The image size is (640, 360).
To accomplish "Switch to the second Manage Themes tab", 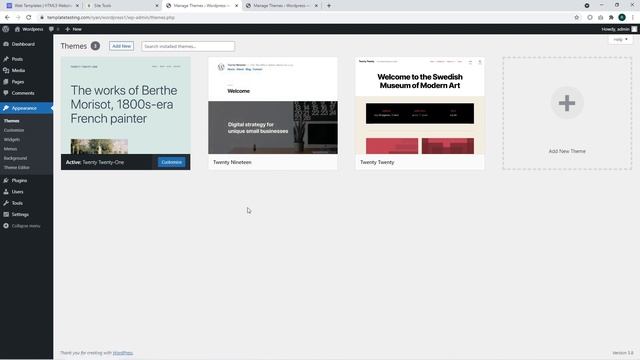I will 281,6.
